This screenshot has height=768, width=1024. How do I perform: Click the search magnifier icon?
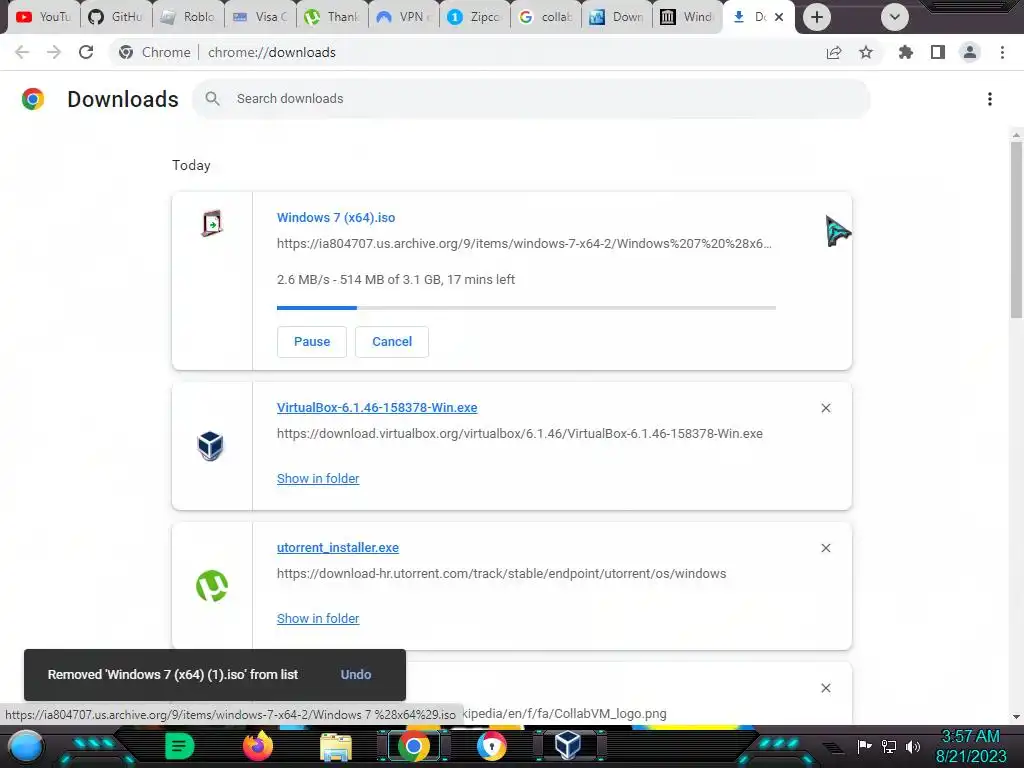click(212, 99)
